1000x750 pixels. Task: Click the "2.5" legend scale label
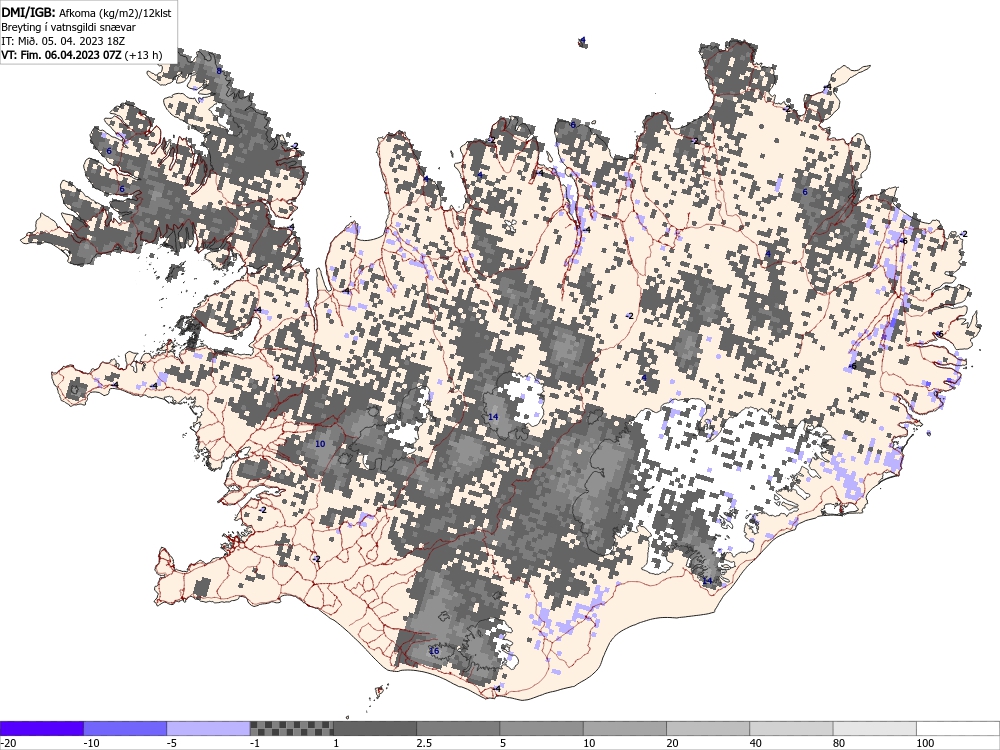(x=424, y=744)
